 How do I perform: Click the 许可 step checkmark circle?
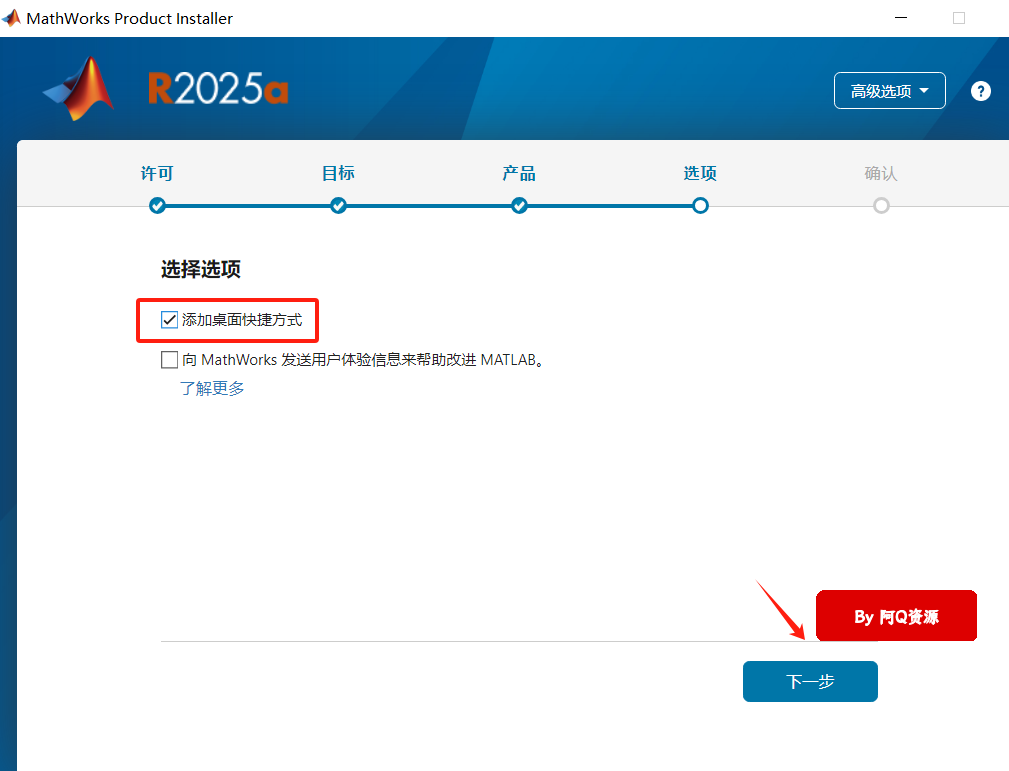pyautogui.click(x=157, y=206)
